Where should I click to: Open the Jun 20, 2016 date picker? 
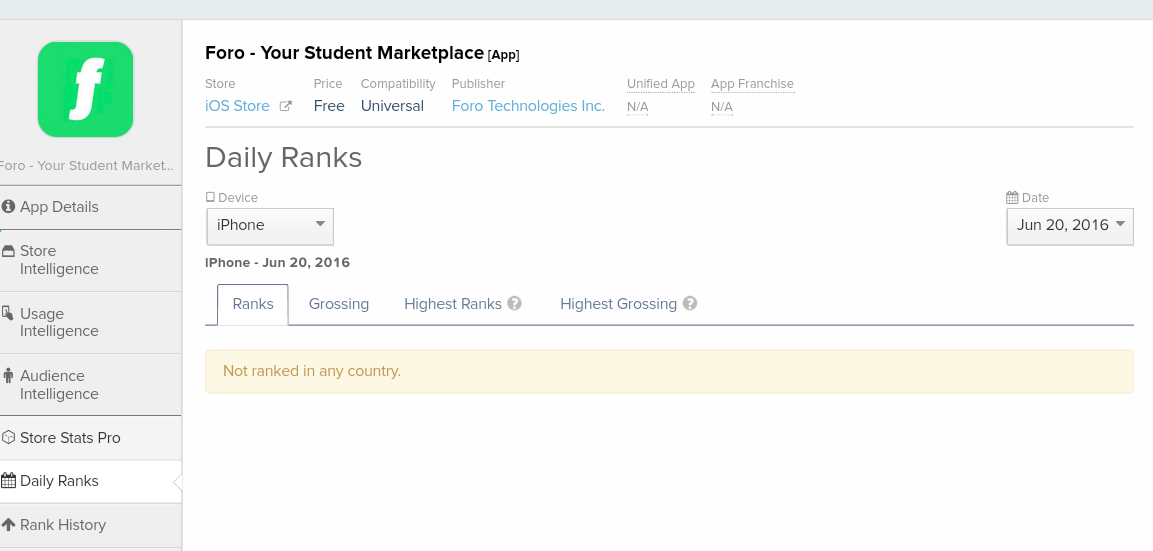click(1069, 226)
